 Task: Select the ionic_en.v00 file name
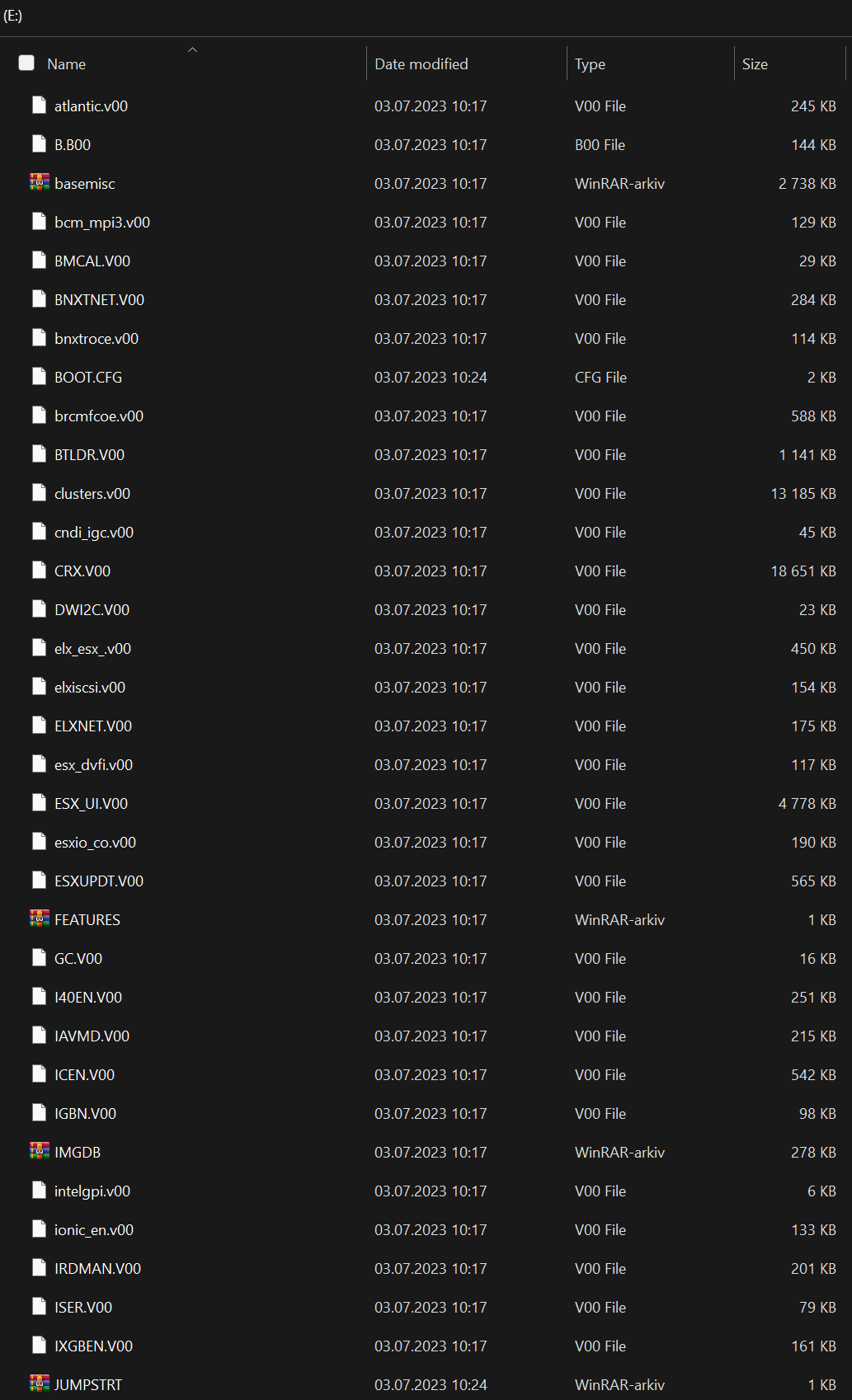click(93, 1229)
